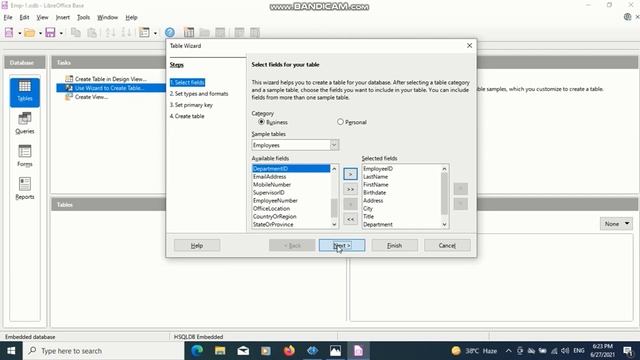This screenshot has width=640, height=360.
Task: Open File Explorer from the taskbar
Action: pos(220,351)
